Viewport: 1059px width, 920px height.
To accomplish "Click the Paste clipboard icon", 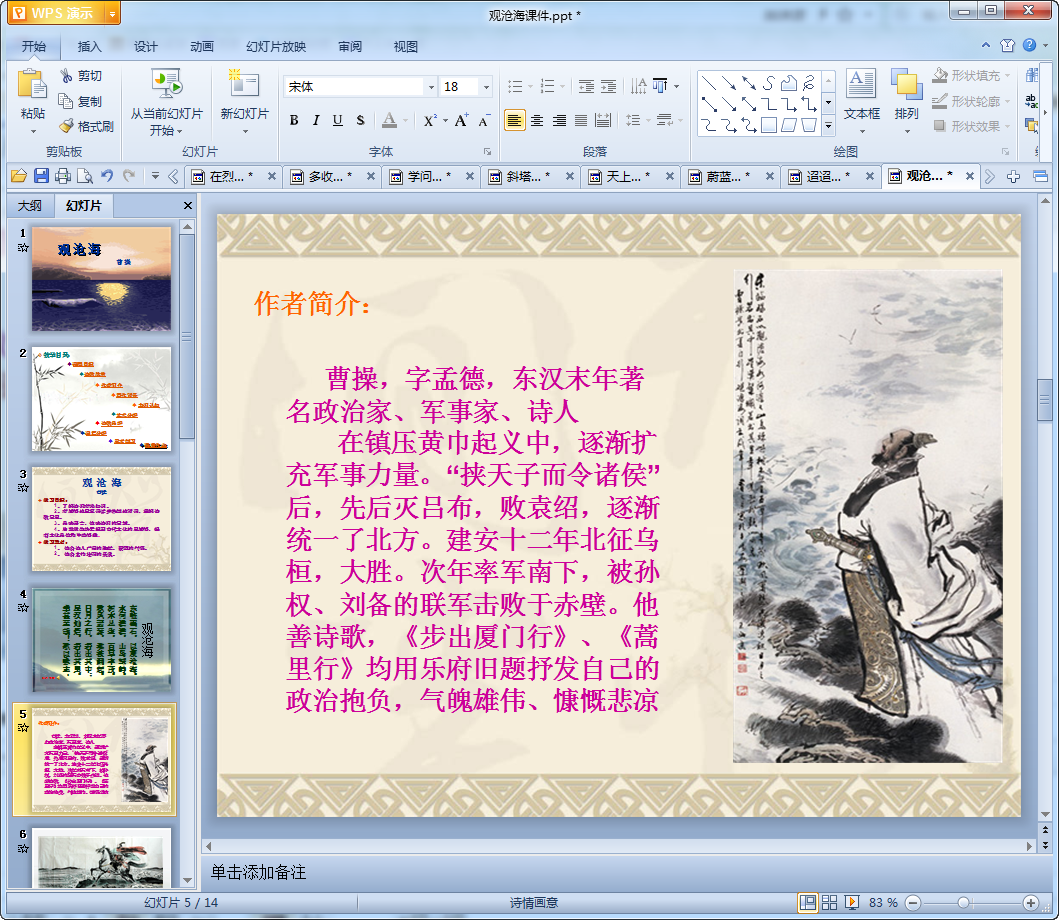I will point(32,85).
